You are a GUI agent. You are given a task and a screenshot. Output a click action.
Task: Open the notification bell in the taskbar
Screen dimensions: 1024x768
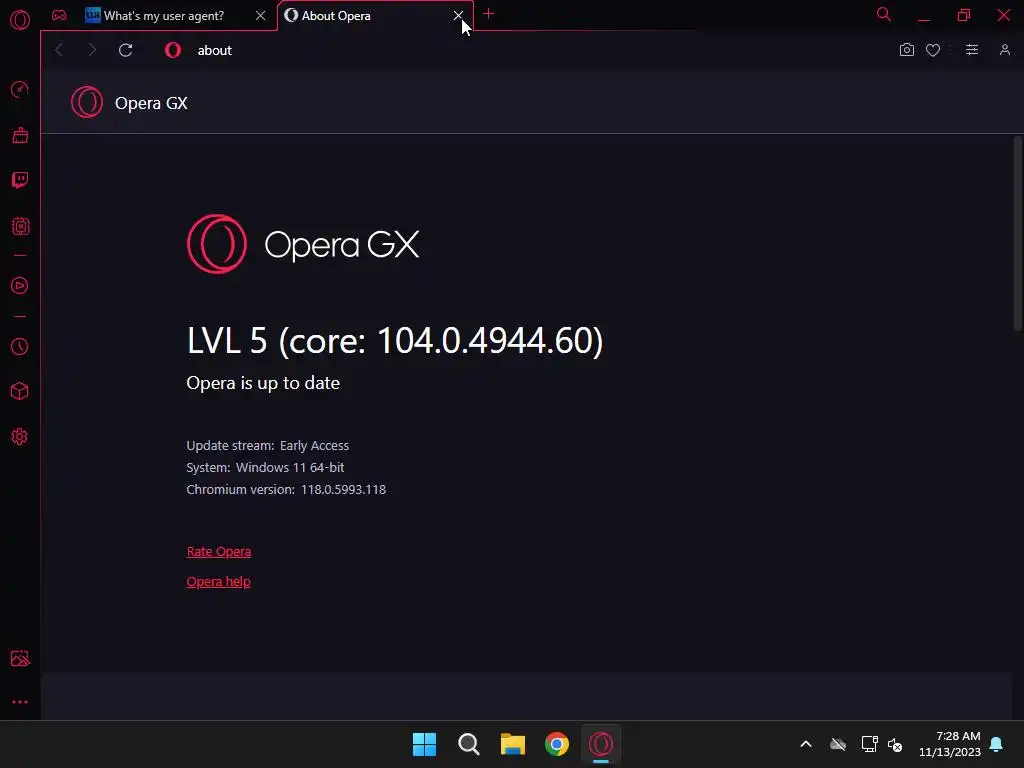click(x=997, y=744)
